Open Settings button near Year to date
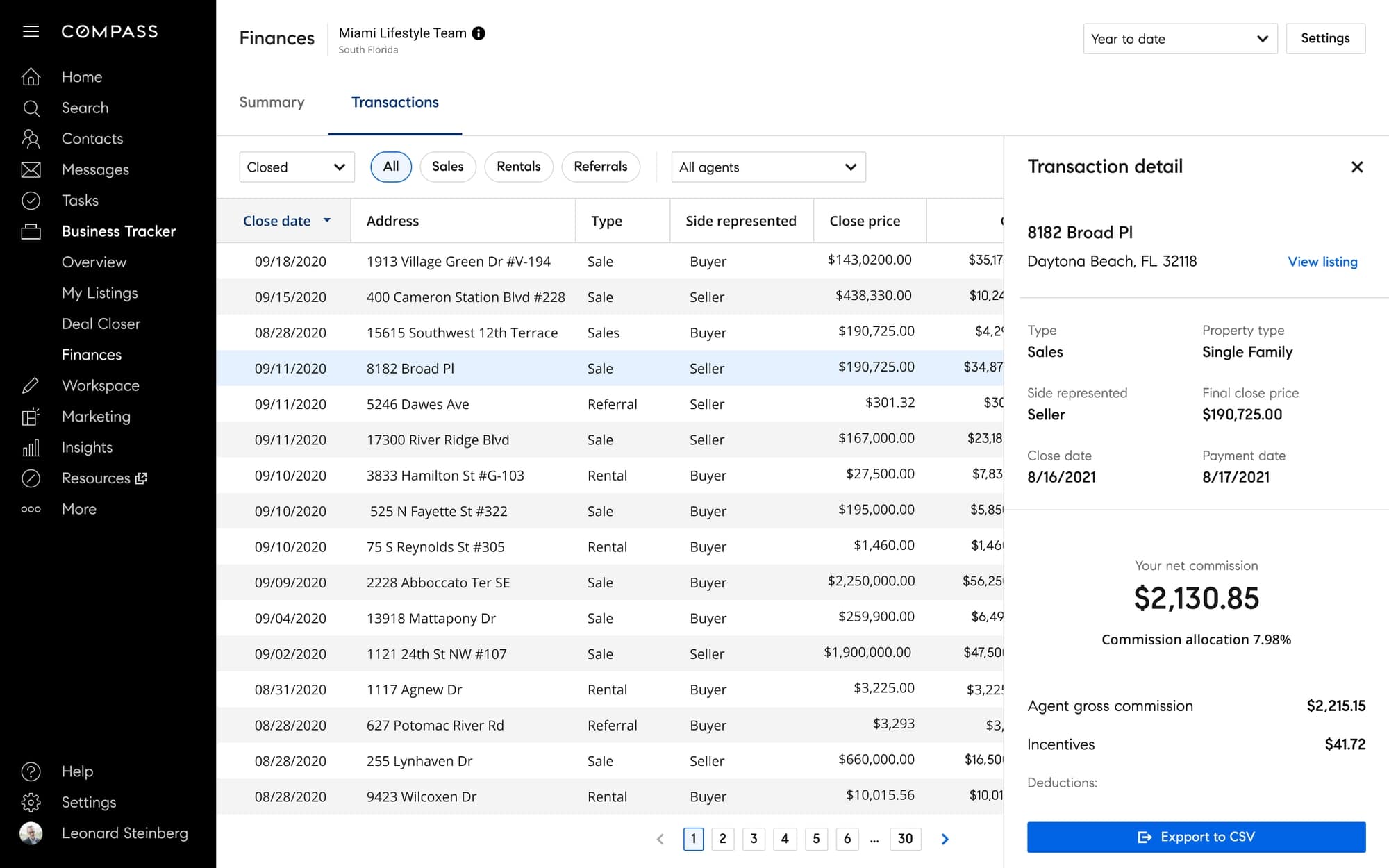This screenshot has width=1389, height=868. tap(1325, 38)
